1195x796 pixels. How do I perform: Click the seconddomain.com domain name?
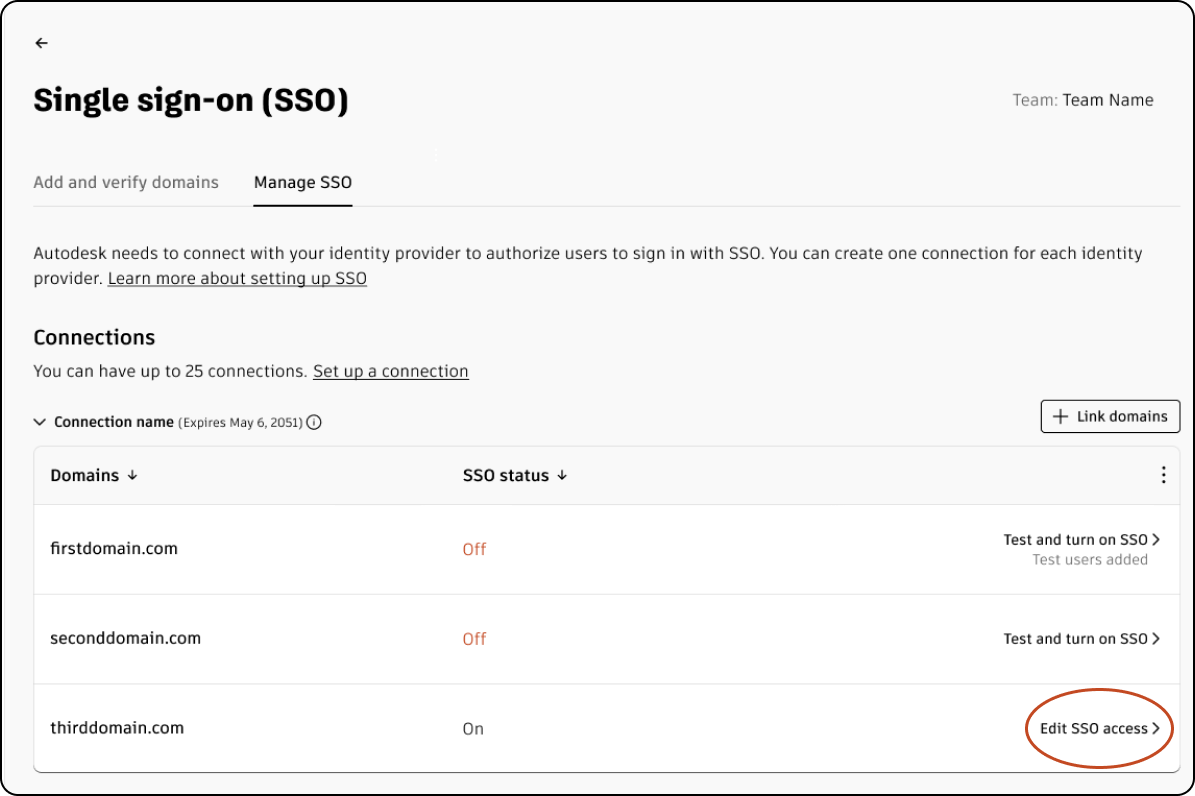[125, 638]
